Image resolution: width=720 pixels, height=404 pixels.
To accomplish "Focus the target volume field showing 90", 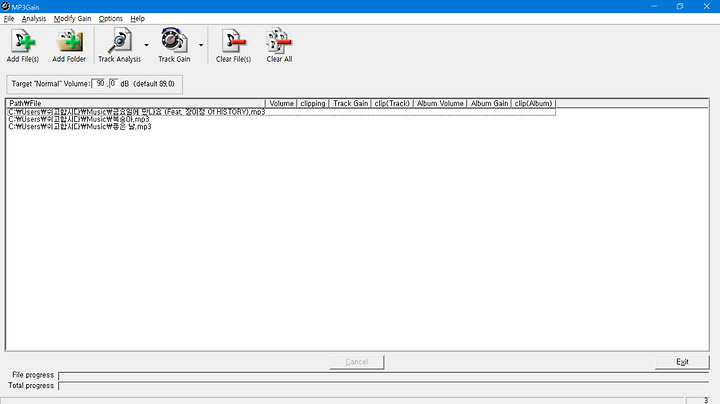I will point(99,84).
